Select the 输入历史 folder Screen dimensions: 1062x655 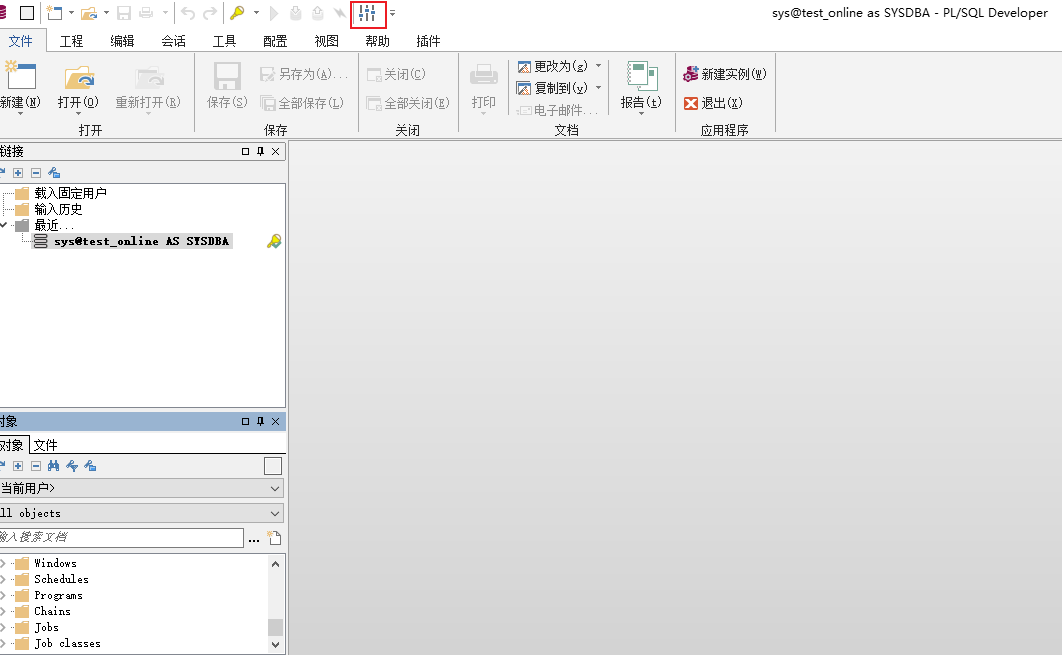58,209
